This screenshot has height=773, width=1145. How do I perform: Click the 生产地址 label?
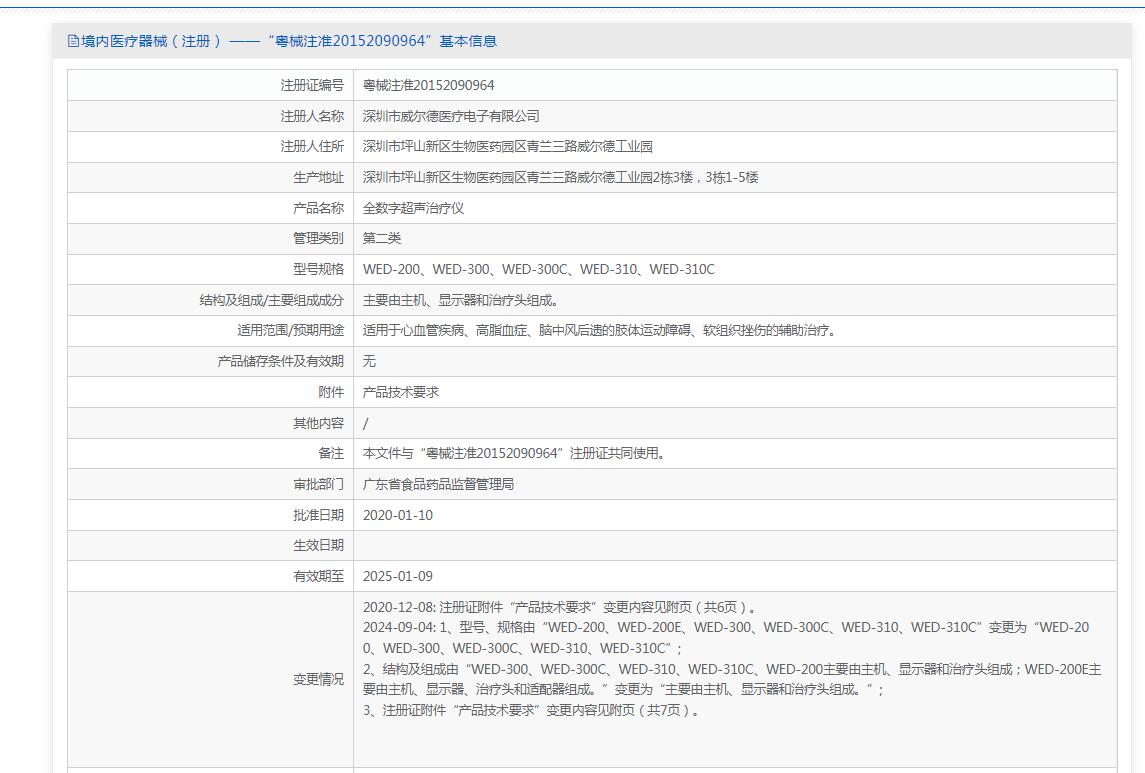tap(318, 177)
